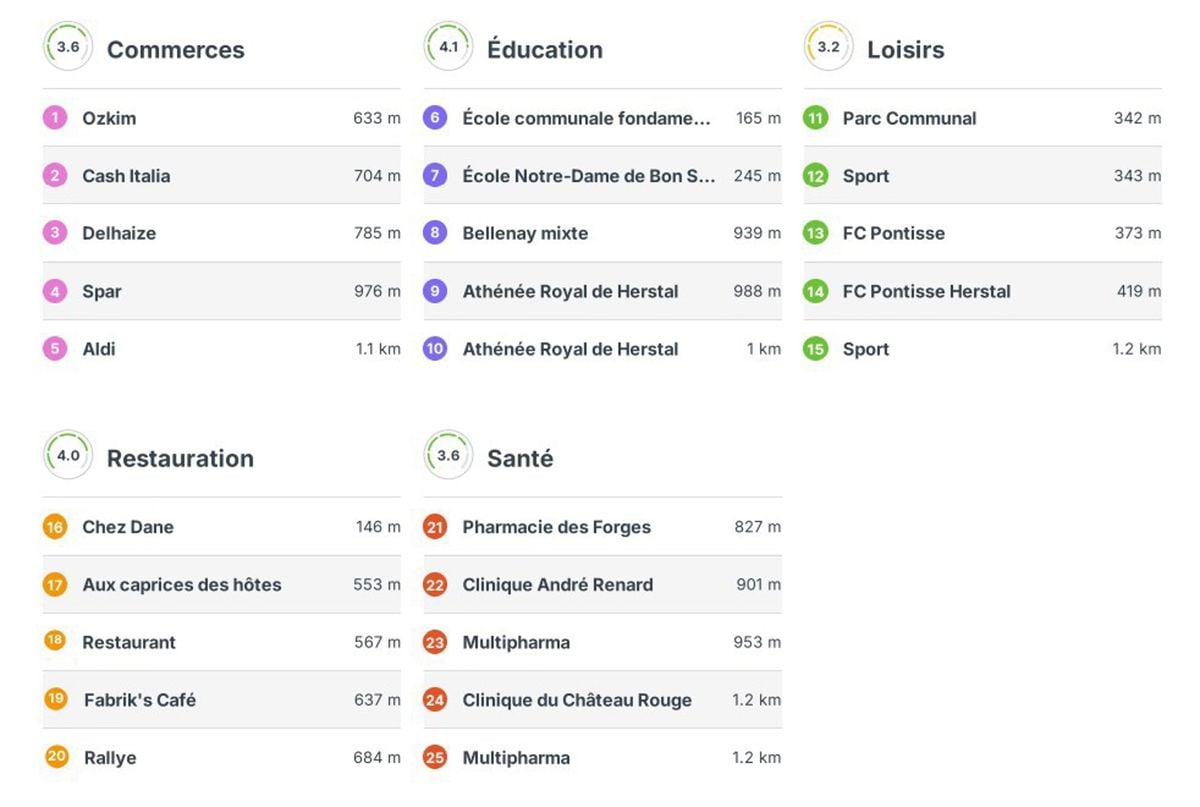The height and width of the screenshot is (807, 1200).
Task: Select the 953 m distance for Multipharma
Action: click(x=757, y=642)
